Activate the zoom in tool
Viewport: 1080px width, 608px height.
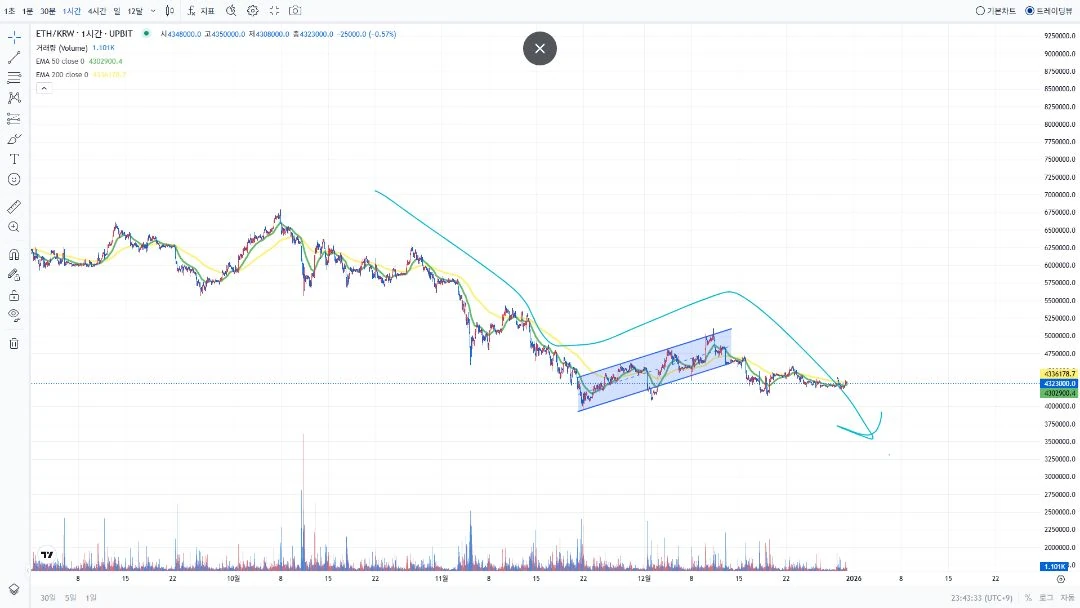[14, 227]
